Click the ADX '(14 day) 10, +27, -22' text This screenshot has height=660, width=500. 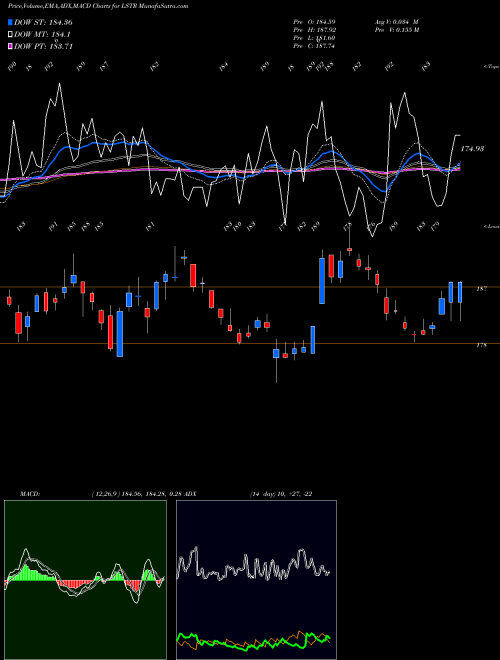(281, 494)
